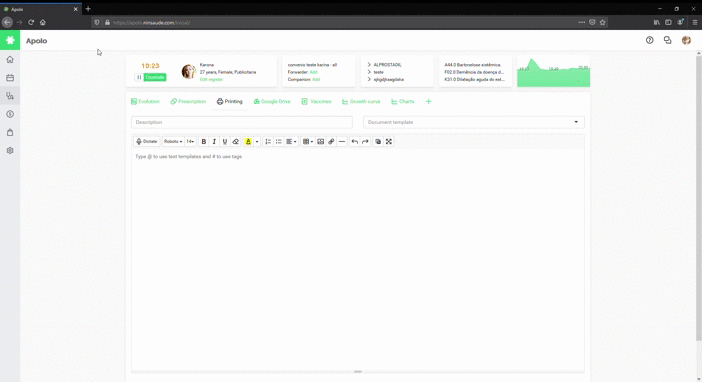Toggle italic text formatting

[x=214, y=142]
